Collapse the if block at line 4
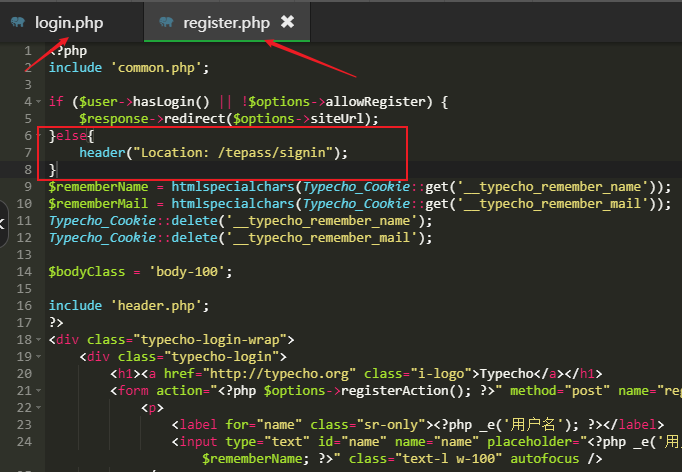682x472 pixels. [x=42, y=102]
